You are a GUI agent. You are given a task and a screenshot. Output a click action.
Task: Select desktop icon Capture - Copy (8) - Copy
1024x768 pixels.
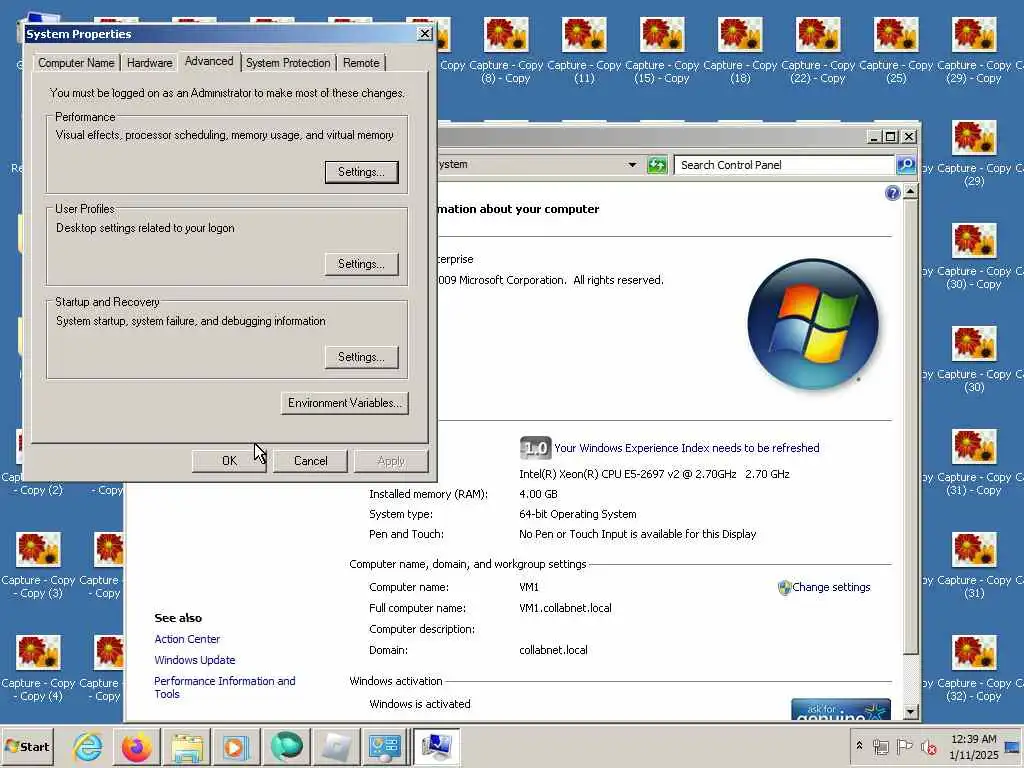(x=505, y=52)
